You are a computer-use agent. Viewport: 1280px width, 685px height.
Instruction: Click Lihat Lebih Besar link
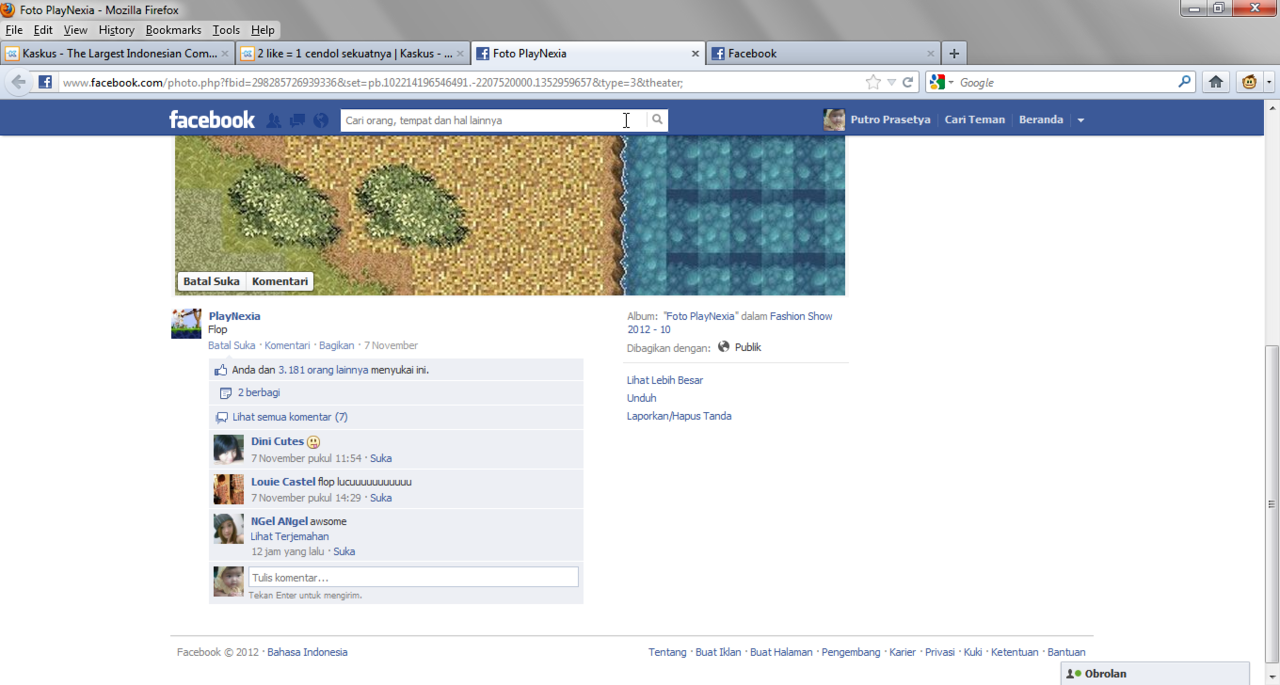665,380
